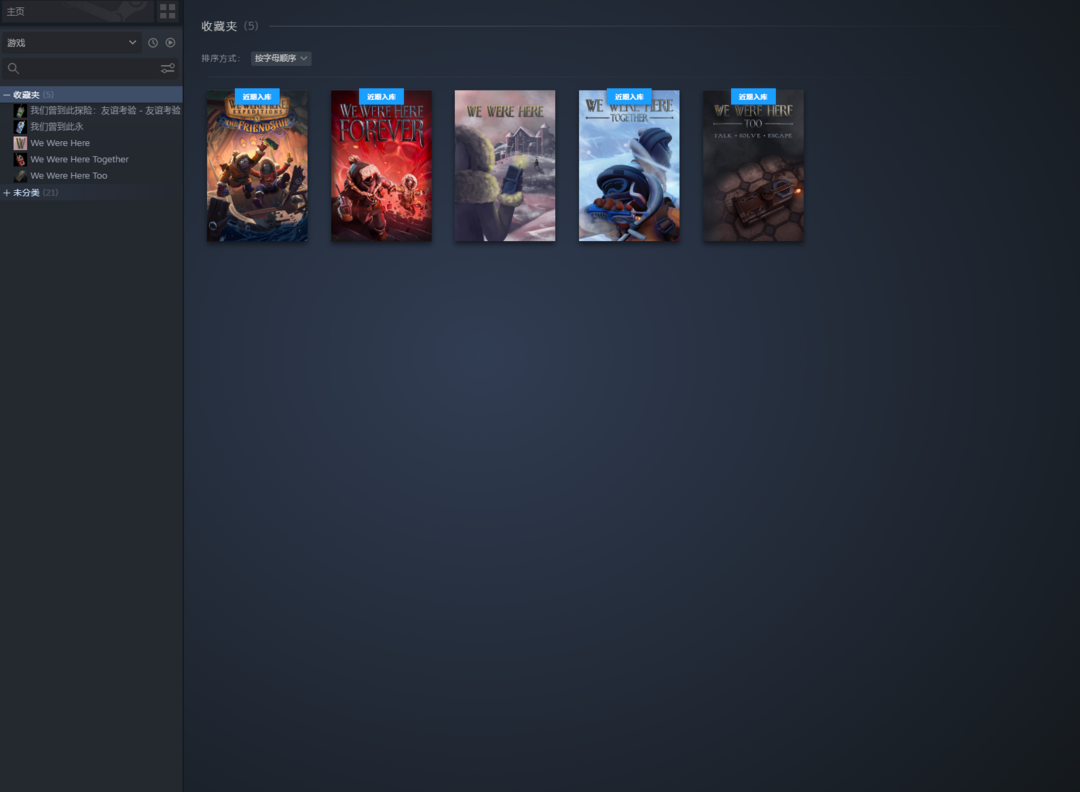
Task: Expand the 未分类 category
Action: pos(7,193)
